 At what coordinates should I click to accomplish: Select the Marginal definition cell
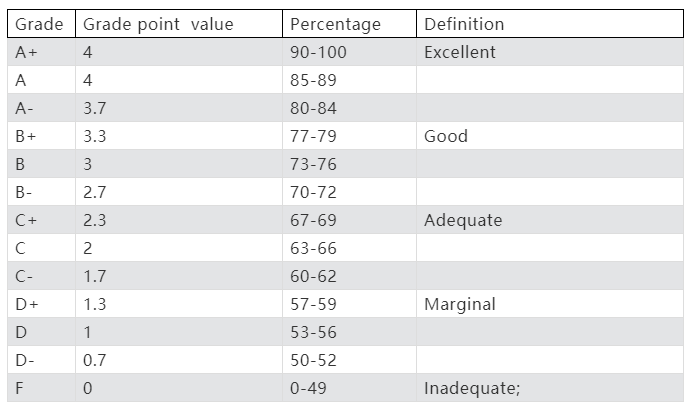point(460,304)
